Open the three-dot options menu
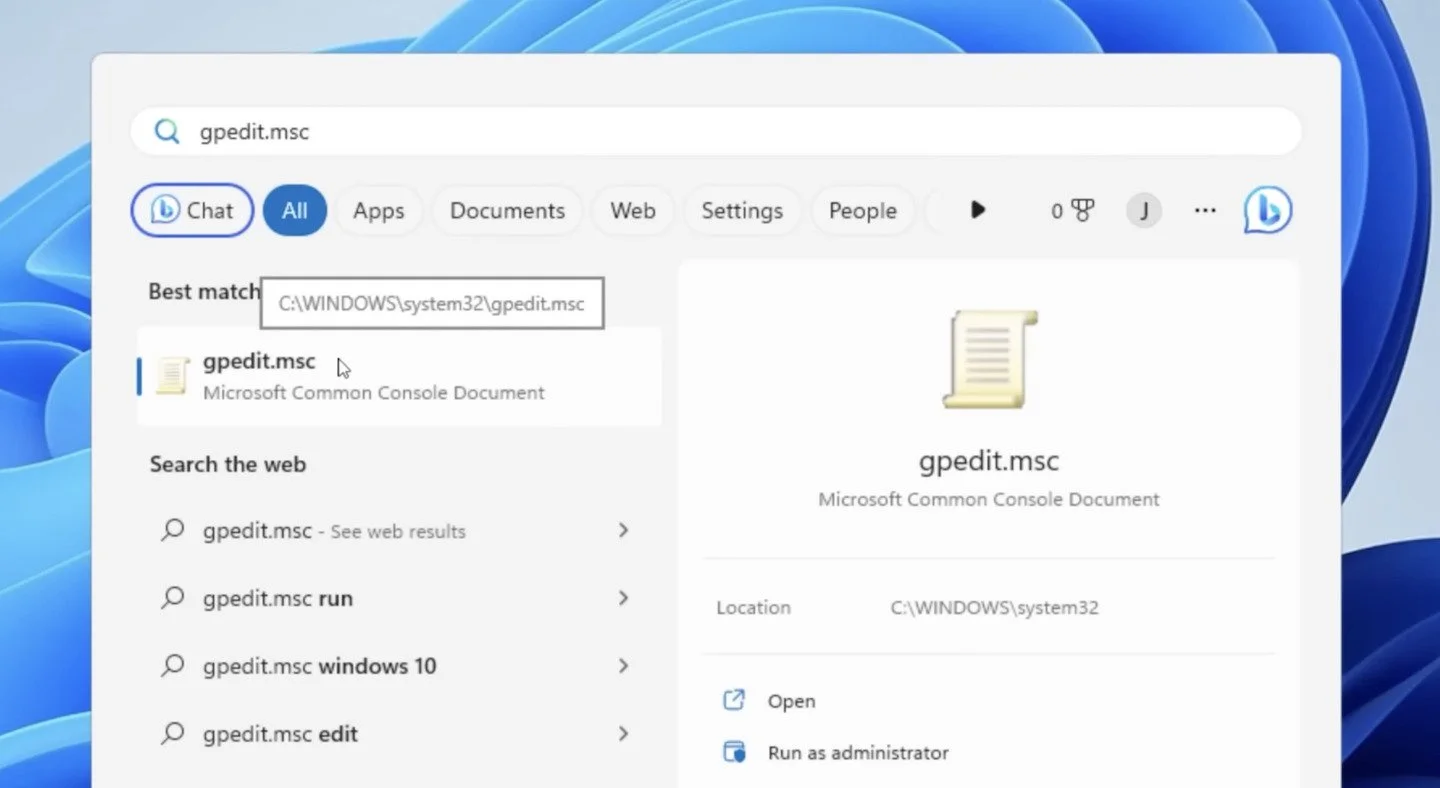This screenshot has width=1440, height=788. pos(1205,211)
